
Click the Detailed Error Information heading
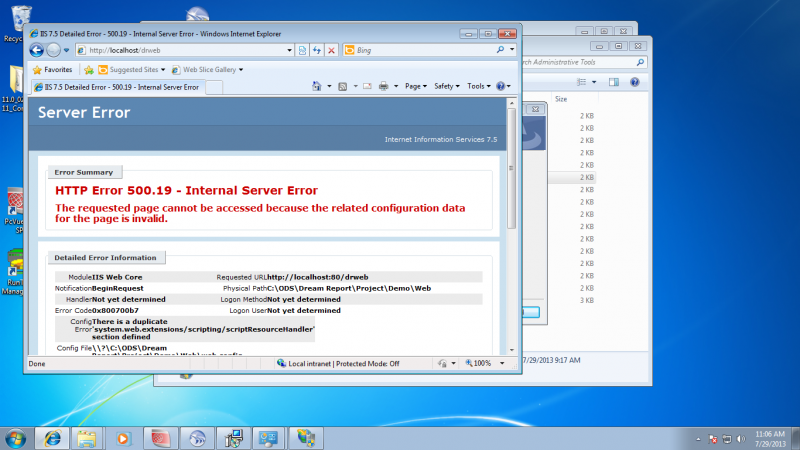(105, 258)
